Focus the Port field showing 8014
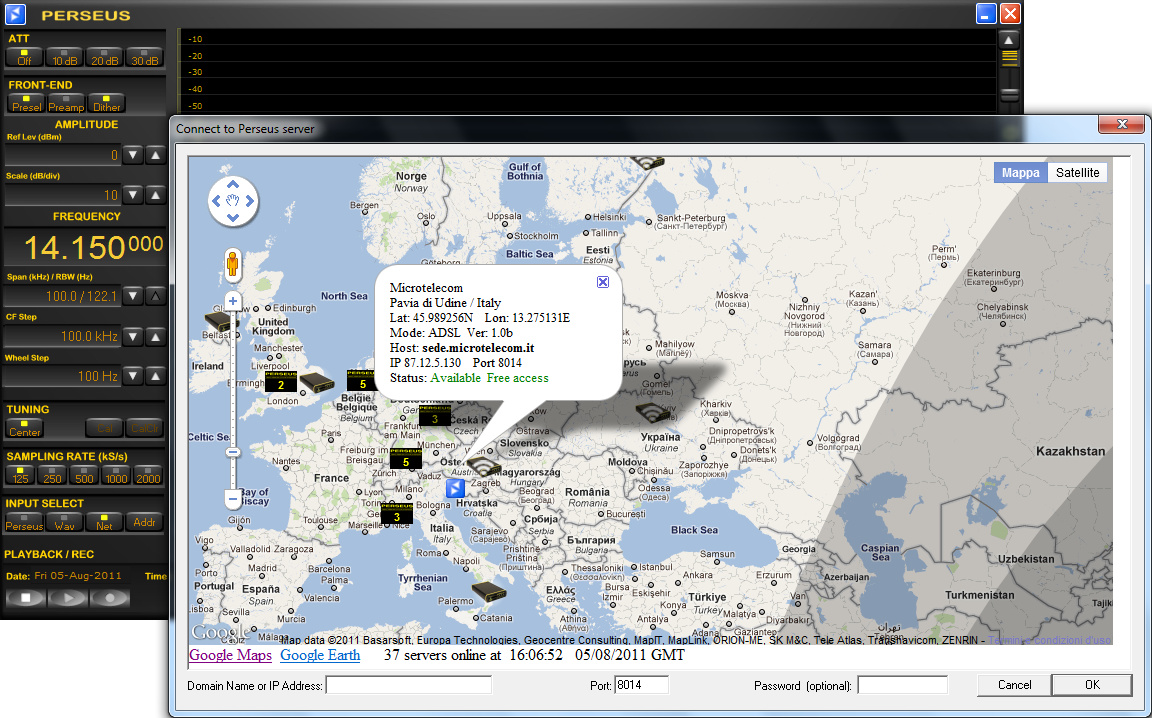This screenshot has width=1152, height=718. [641, 685]
